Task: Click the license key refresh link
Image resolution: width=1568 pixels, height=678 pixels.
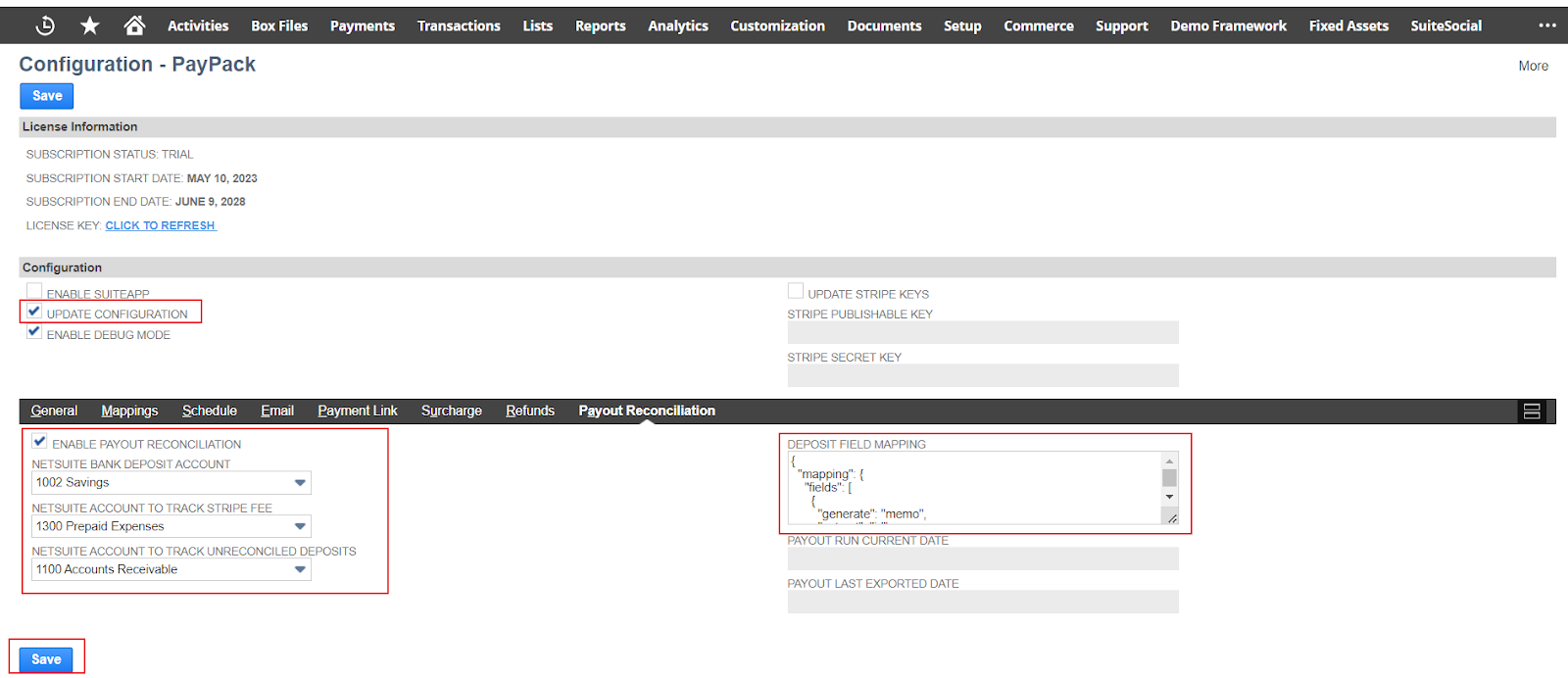Action: pyautogui.click(x=161, y=225)
